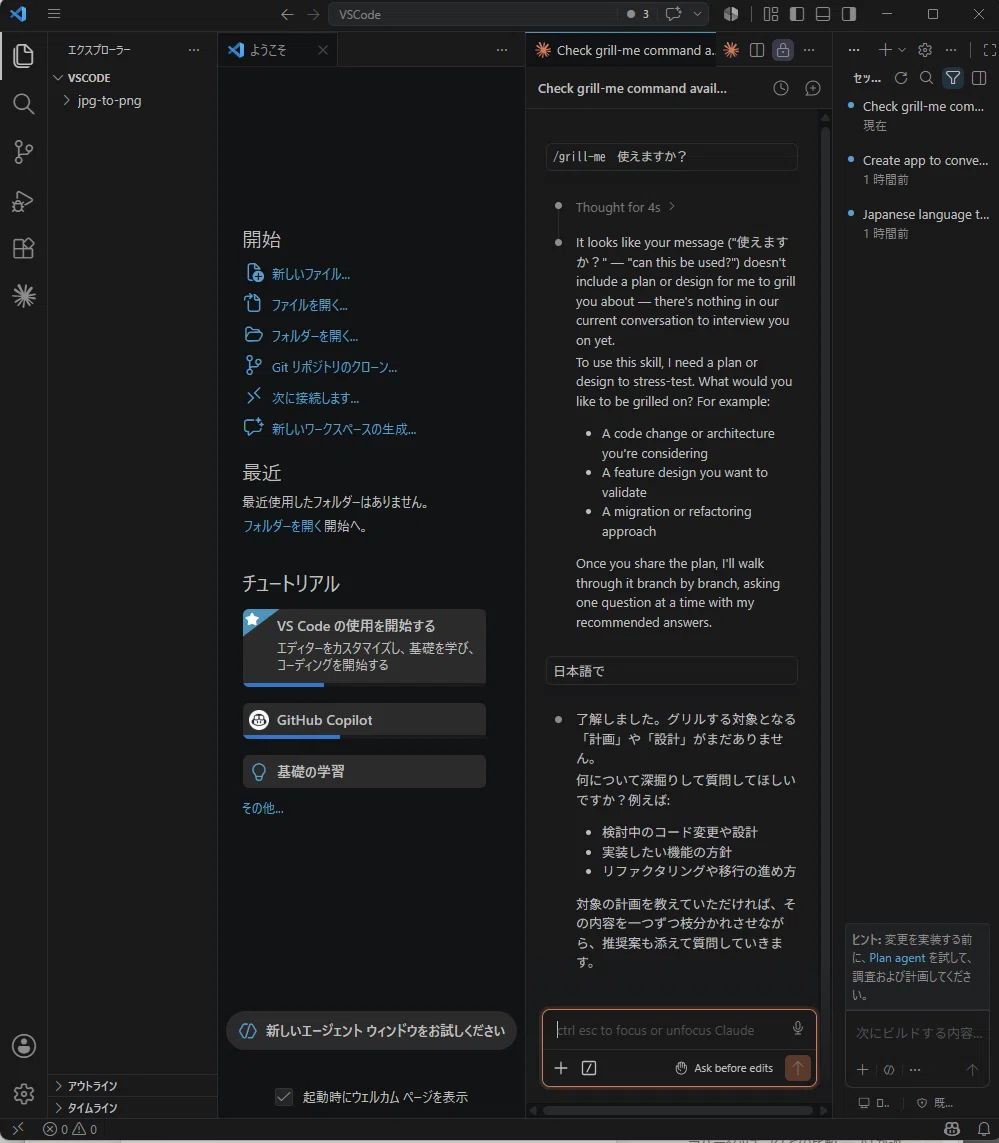
Task: Click the Claude spark icon beside editor tab
Action: (731, 50)
